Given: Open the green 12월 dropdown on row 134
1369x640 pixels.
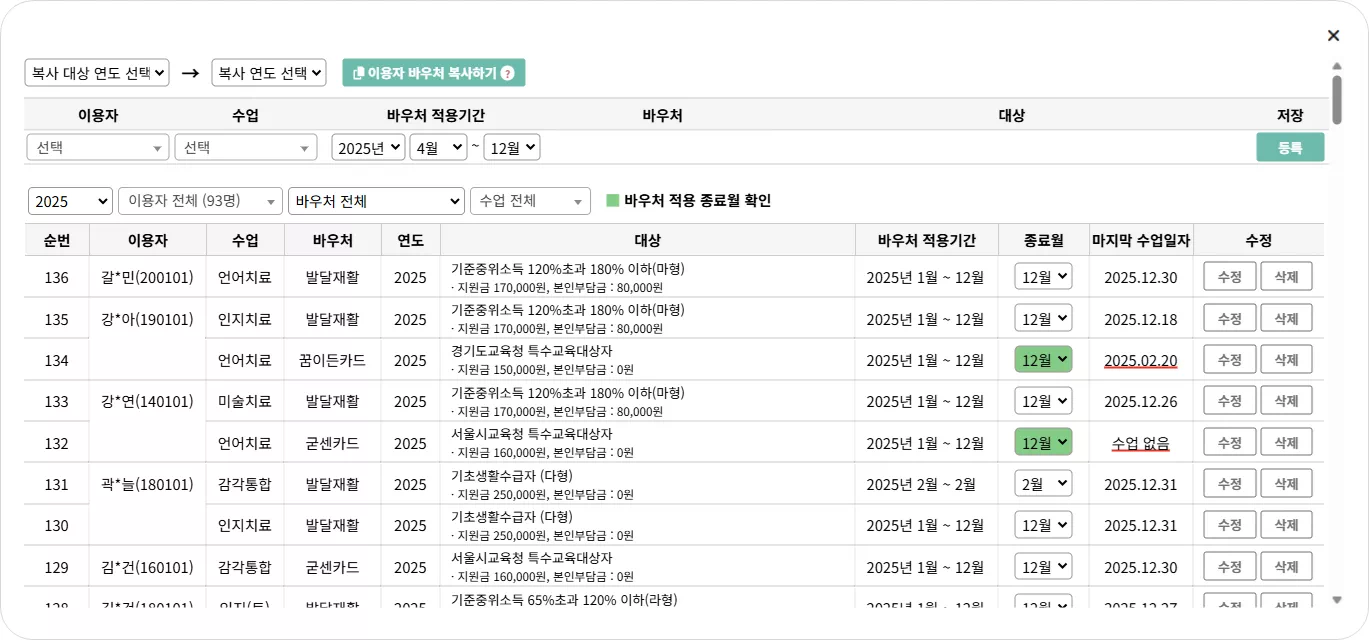Looking at the screenshot, I should point(1043,358).
